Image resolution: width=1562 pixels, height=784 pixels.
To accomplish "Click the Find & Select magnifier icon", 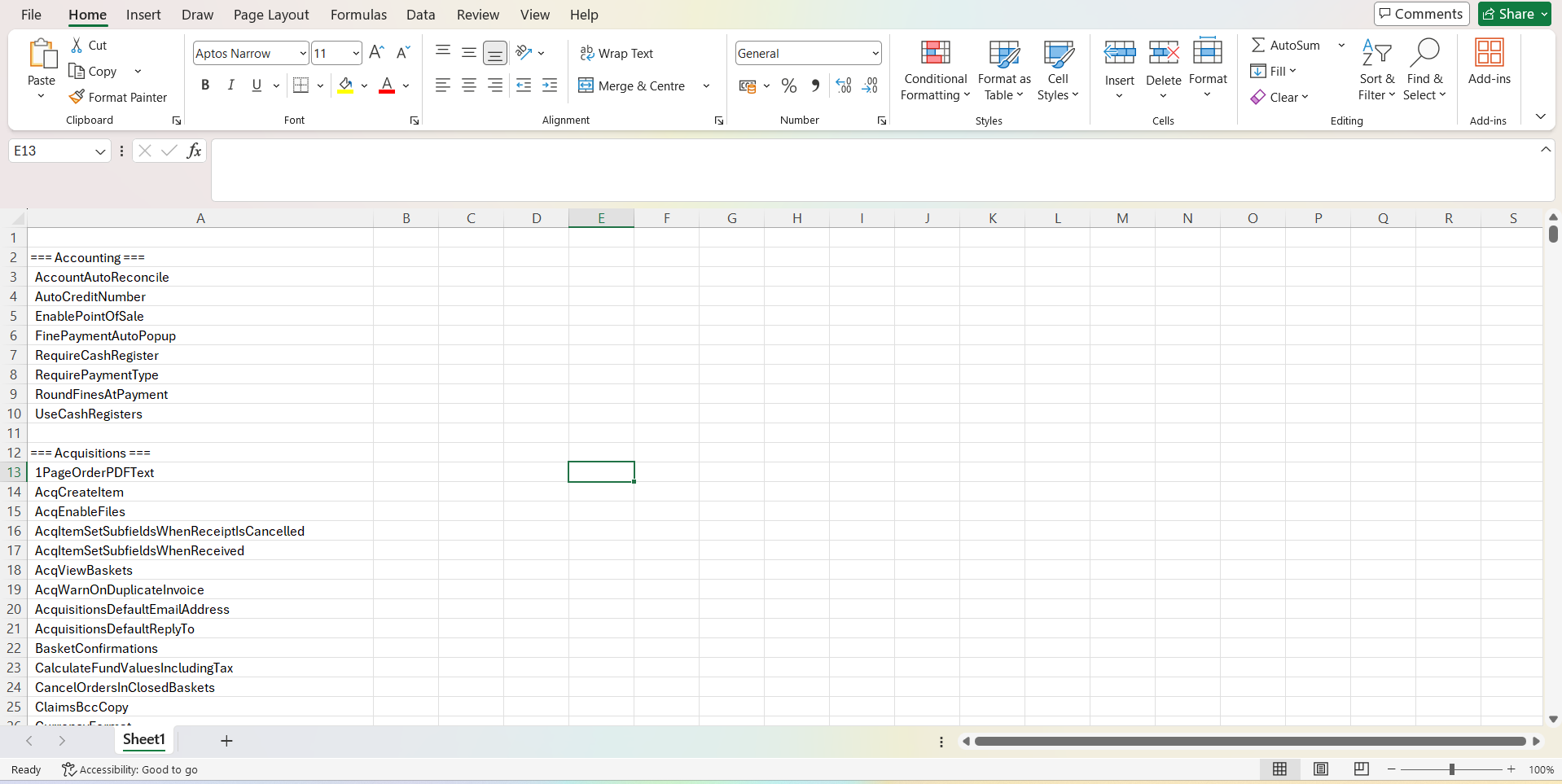I will click(x=1424, y=53).
